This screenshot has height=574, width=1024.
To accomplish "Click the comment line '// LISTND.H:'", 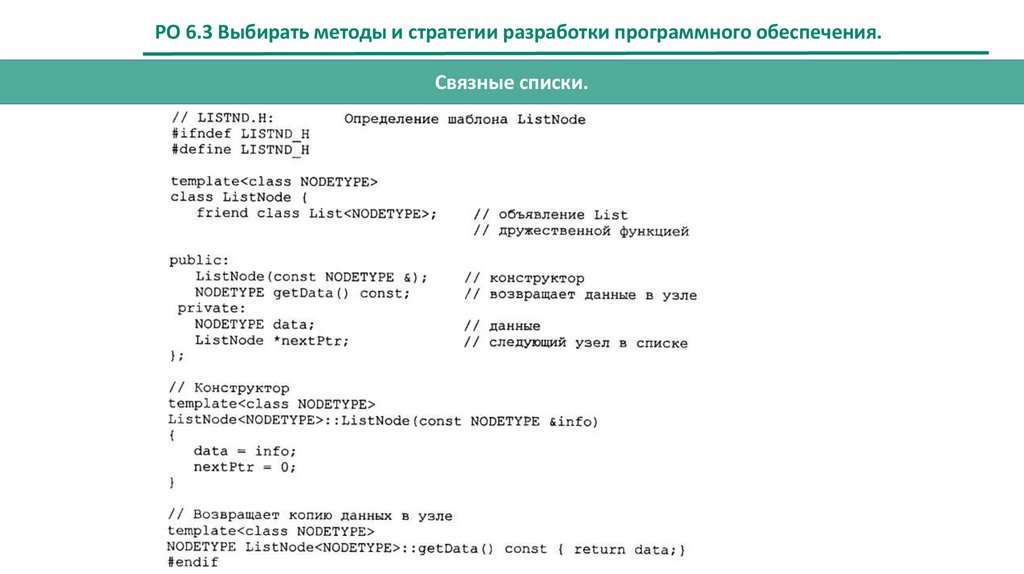I will pos(223,118).
